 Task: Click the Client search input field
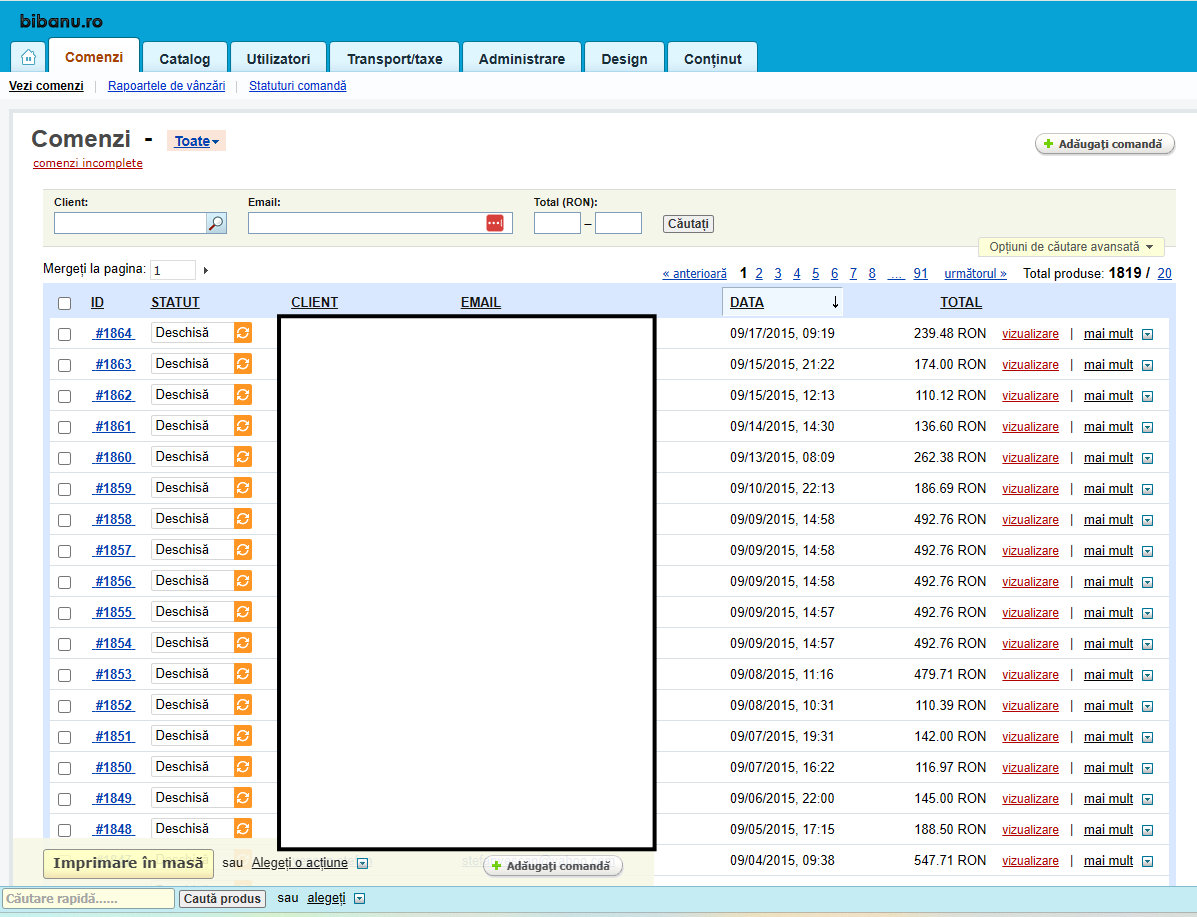point(131,223)
